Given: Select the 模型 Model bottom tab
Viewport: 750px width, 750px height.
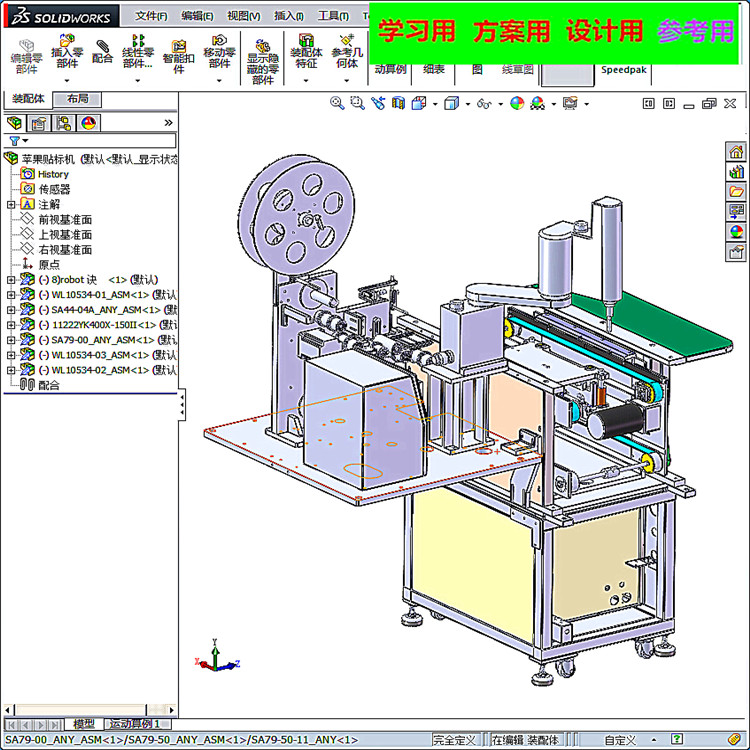Looking at the screenshot, I should [x=84, y=724].
